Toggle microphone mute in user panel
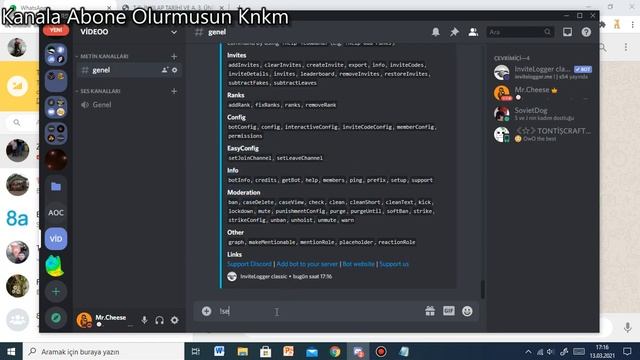 pyautogui.click(x=144, y=320)
